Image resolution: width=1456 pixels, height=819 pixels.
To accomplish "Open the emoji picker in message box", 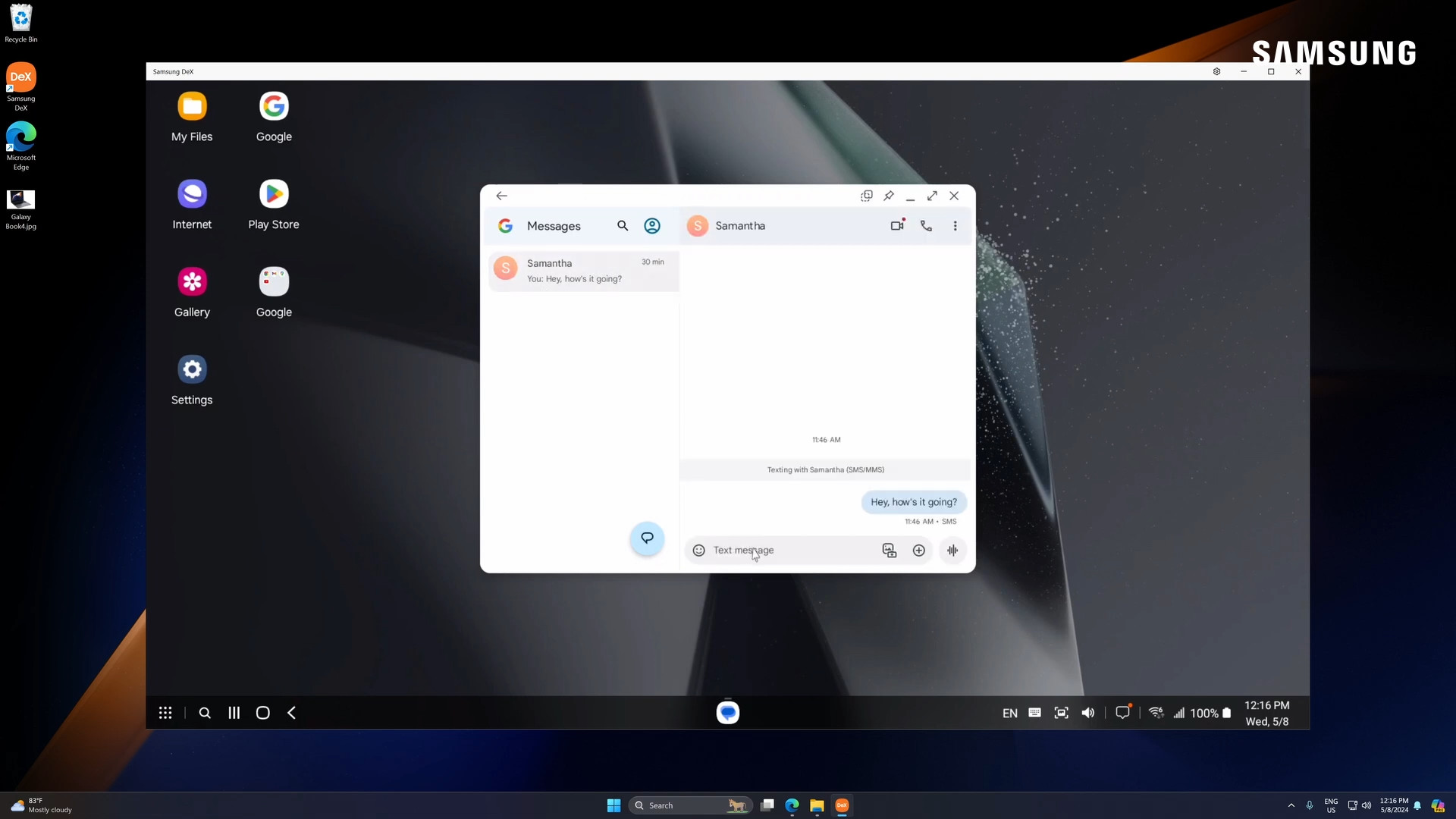I will pyautogui.click(x=698, y=551).
